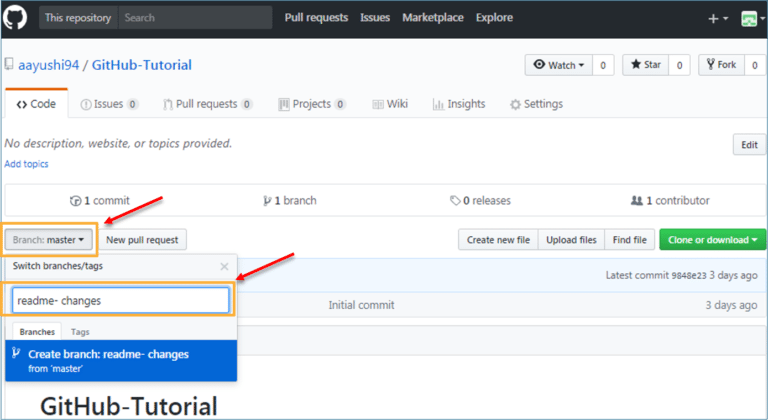Close the Switch branches/tags popup
768x420 pixels.
224,267
